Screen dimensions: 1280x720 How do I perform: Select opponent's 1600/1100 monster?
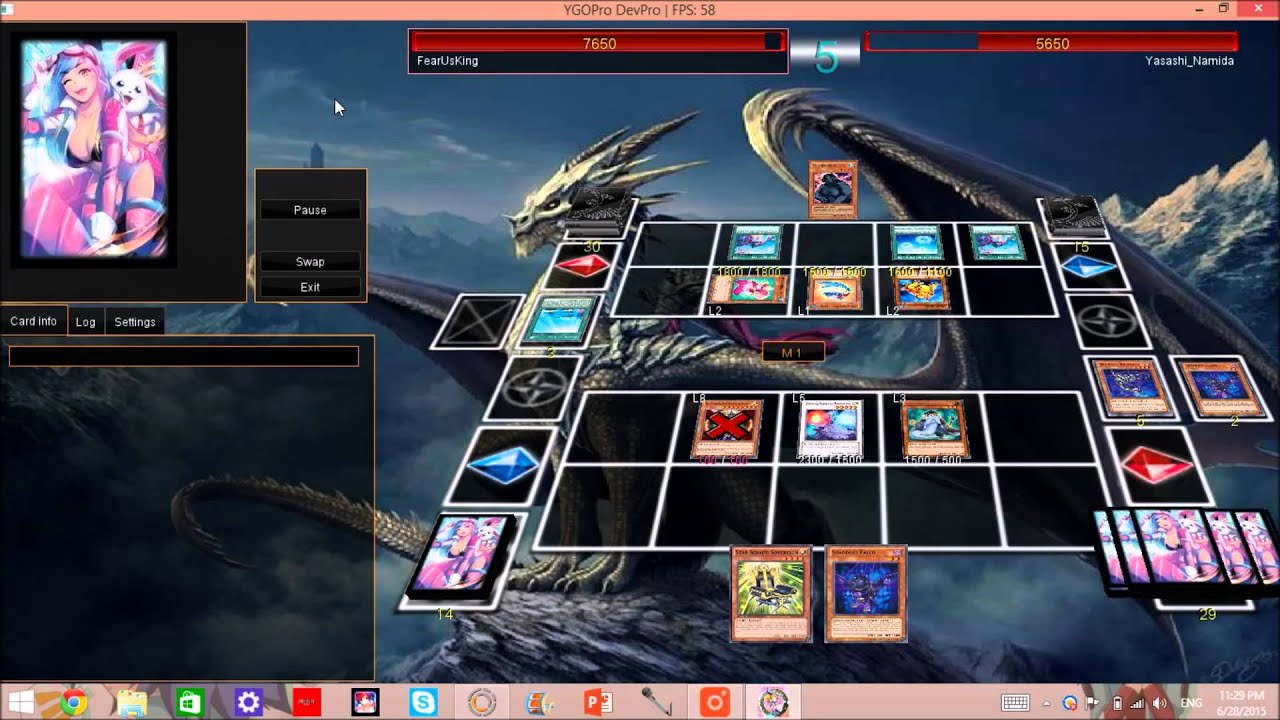click(921, 291)
